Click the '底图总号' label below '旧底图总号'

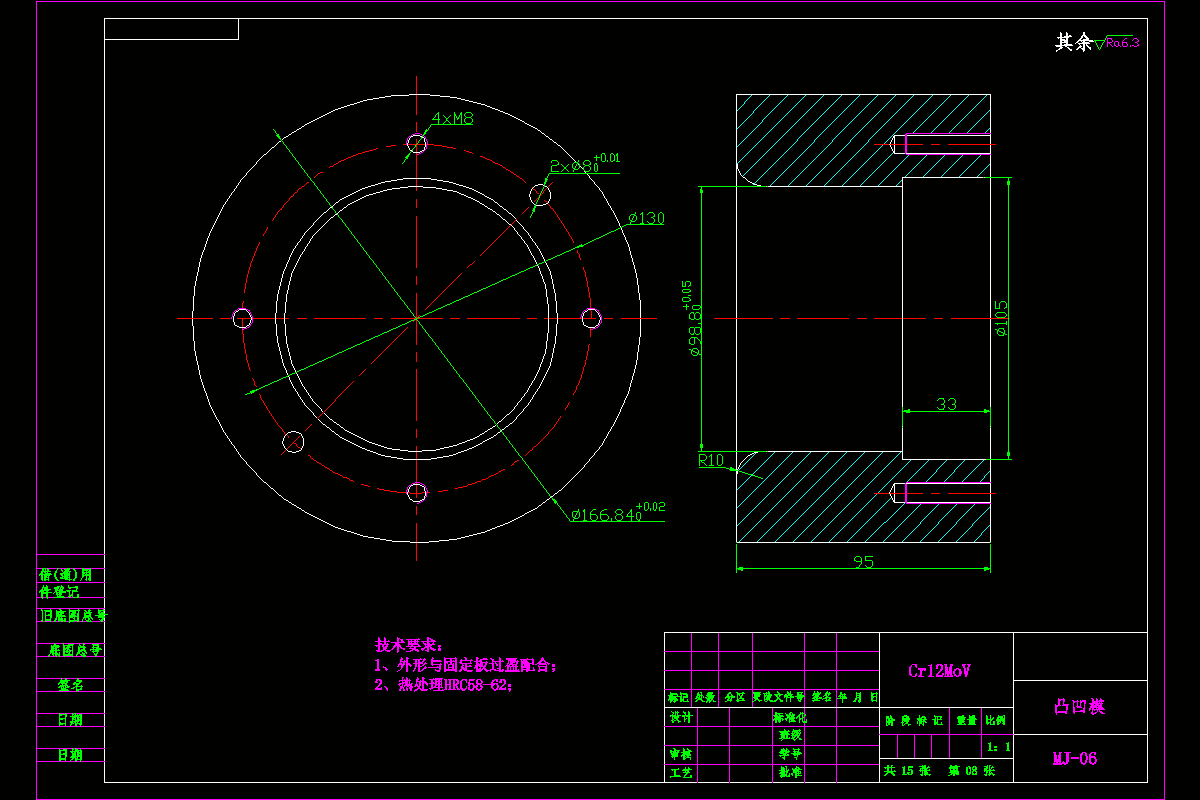[76, 650]
